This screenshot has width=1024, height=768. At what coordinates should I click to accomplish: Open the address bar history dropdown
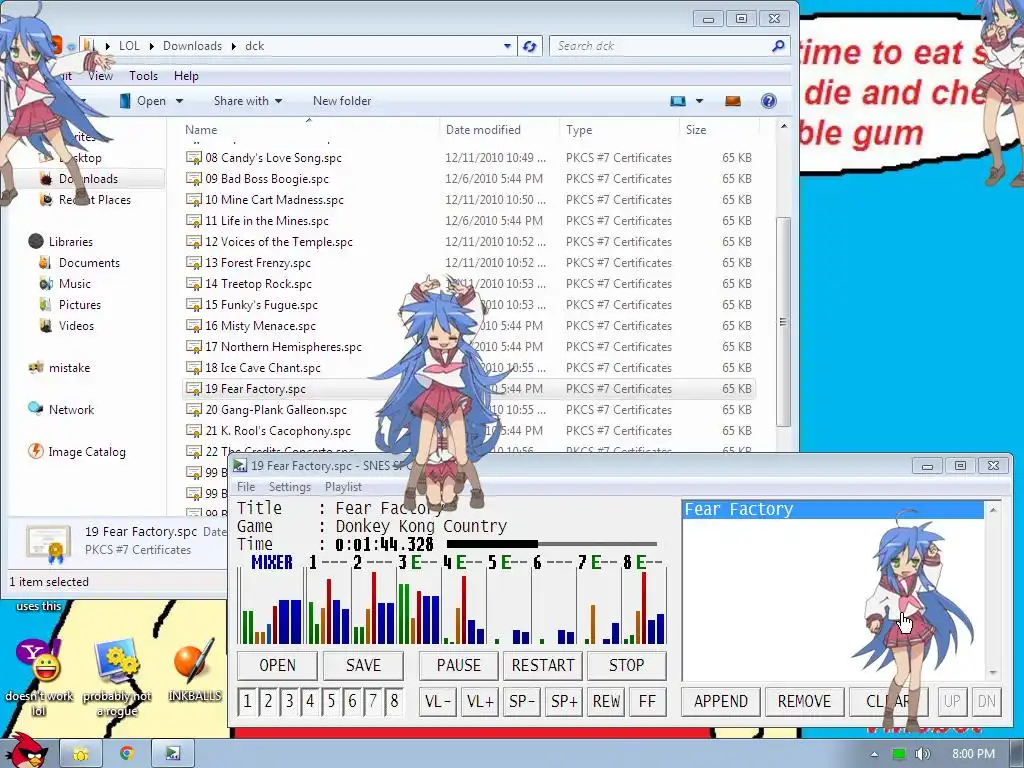pos(507,46)
